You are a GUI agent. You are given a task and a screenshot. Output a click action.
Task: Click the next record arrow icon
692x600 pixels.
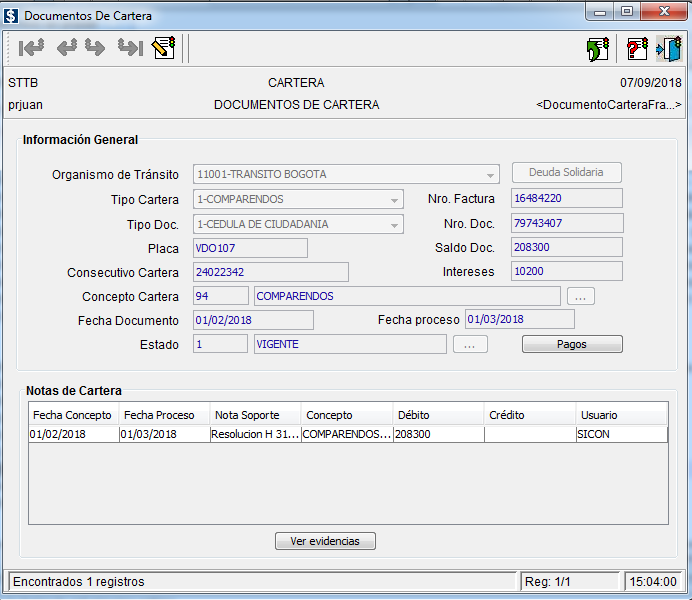96,47
